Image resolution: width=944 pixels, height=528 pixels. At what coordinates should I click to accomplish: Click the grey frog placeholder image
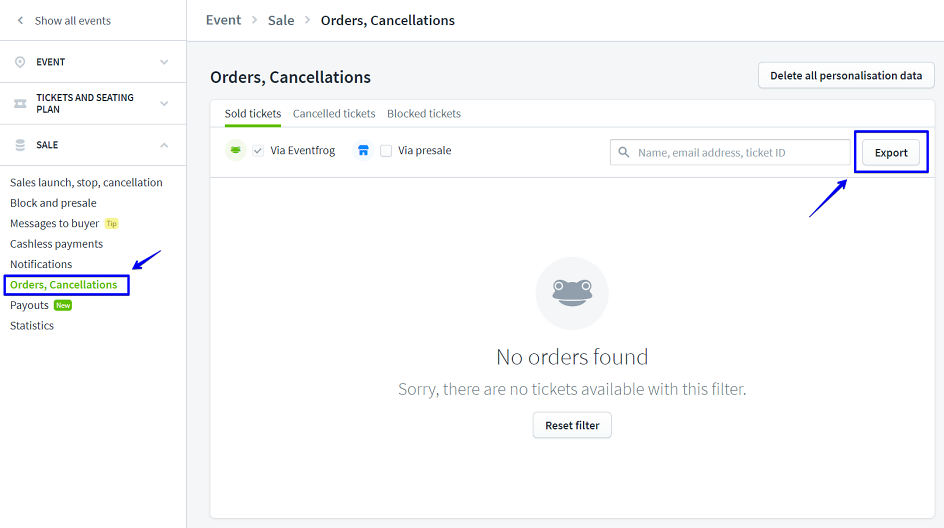pyautogui.click(x=572, y=293)
